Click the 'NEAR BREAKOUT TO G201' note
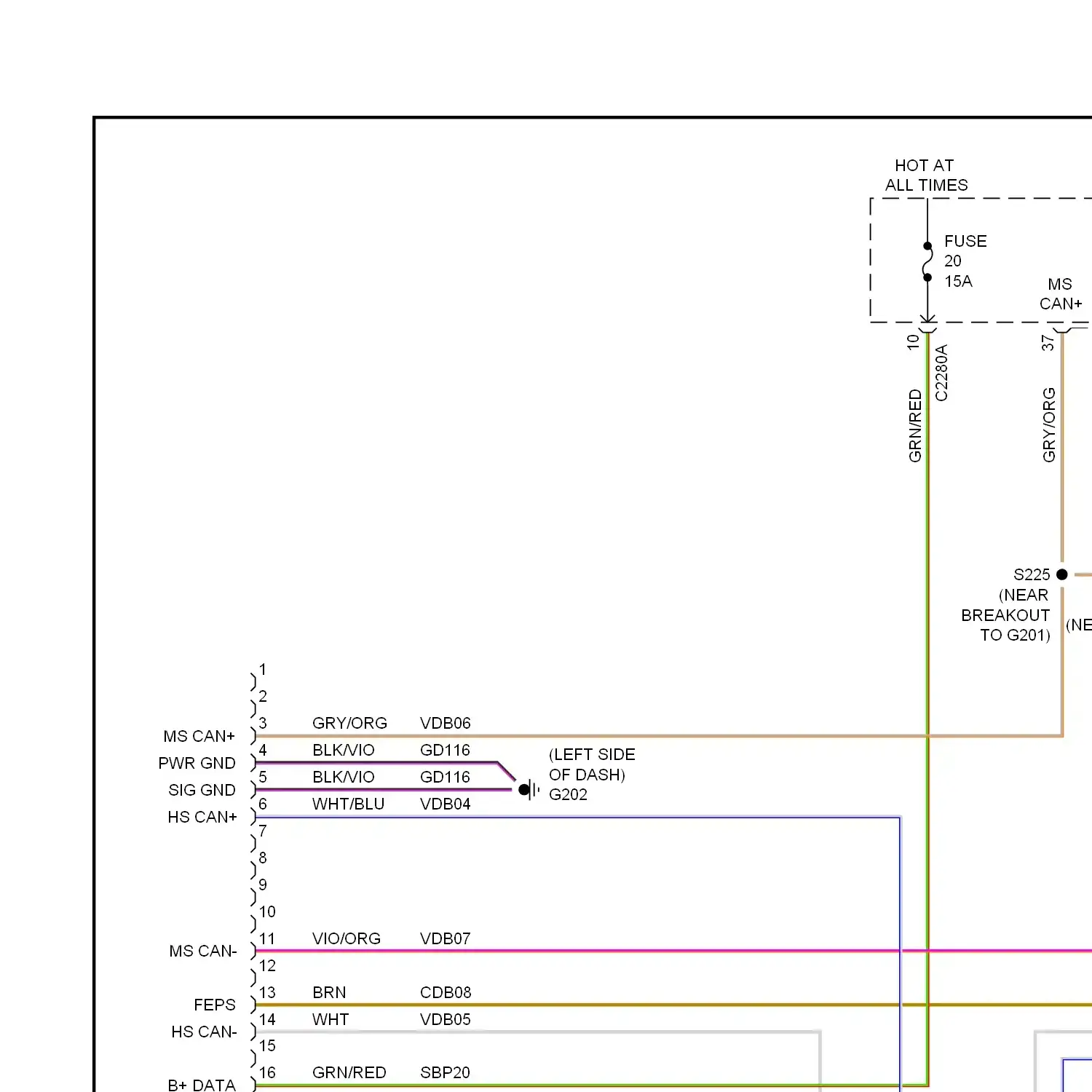The image size is (1092, 1092). pyautogui.click(x=1006, y=615)
